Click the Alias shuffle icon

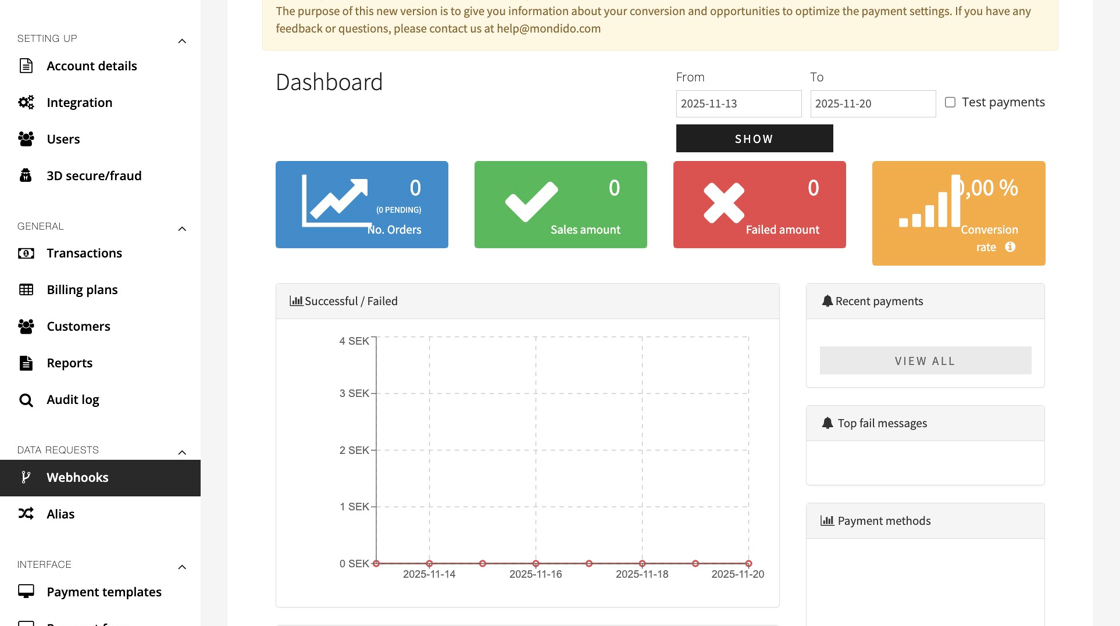pos(26,514)
